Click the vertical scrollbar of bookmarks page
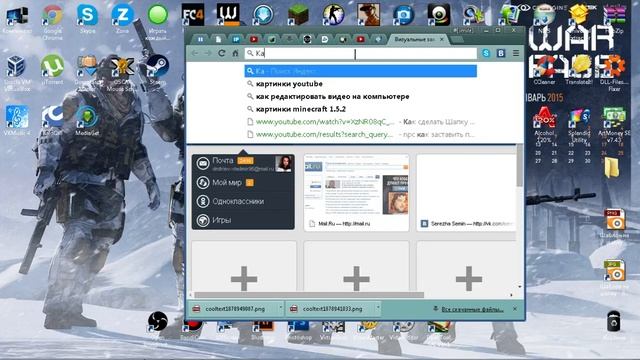 point(520,166)
